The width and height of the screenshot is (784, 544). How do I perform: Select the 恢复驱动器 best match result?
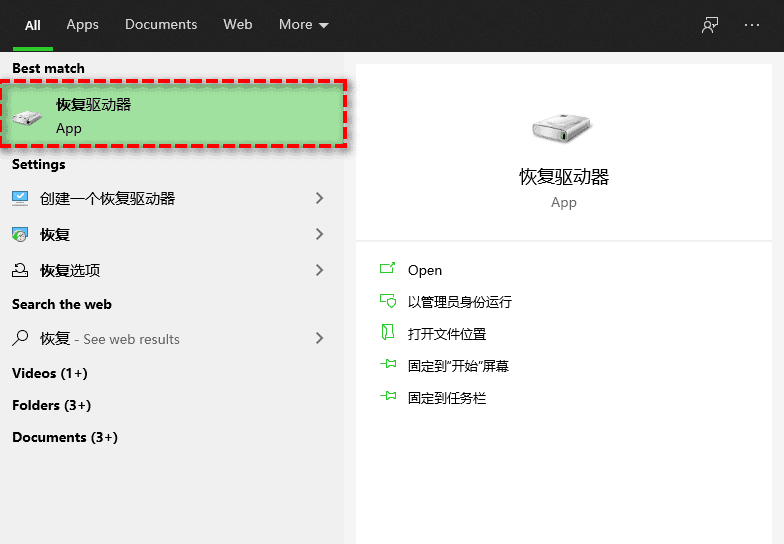coord(173,114)
